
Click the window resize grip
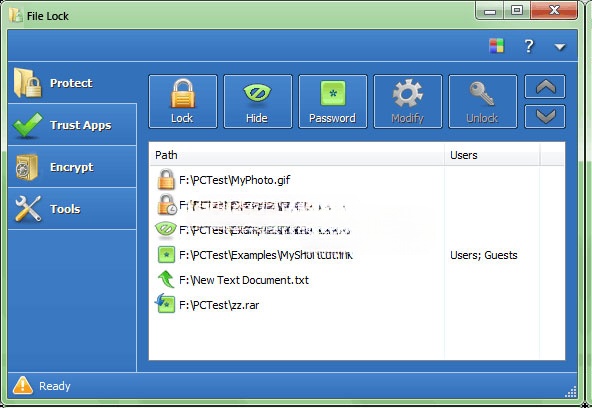coord(571,392)
